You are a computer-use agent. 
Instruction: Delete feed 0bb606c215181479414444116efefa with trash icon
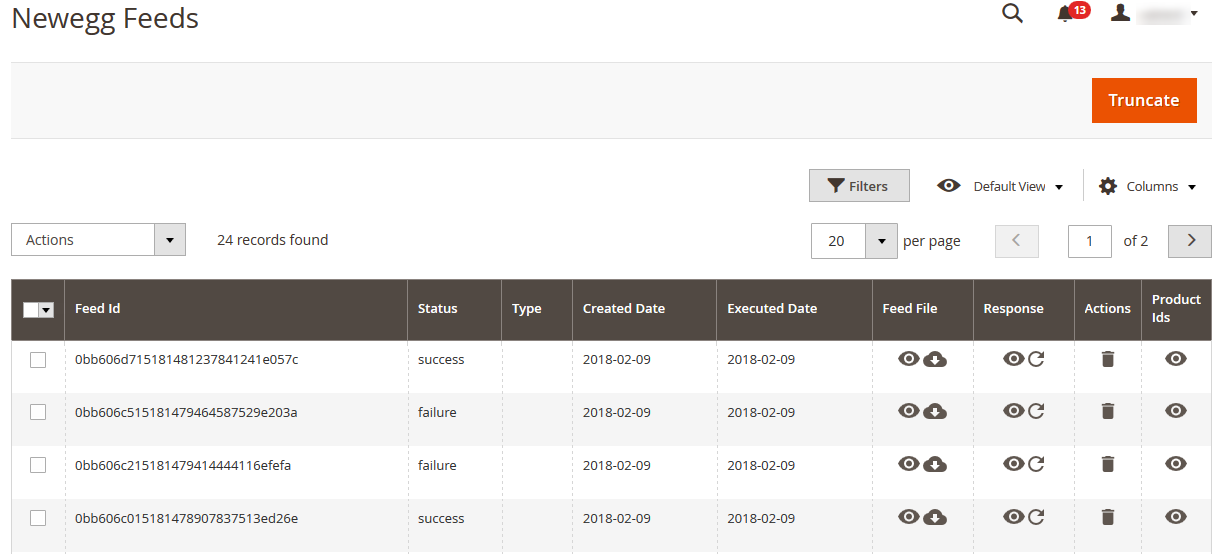1108,463
